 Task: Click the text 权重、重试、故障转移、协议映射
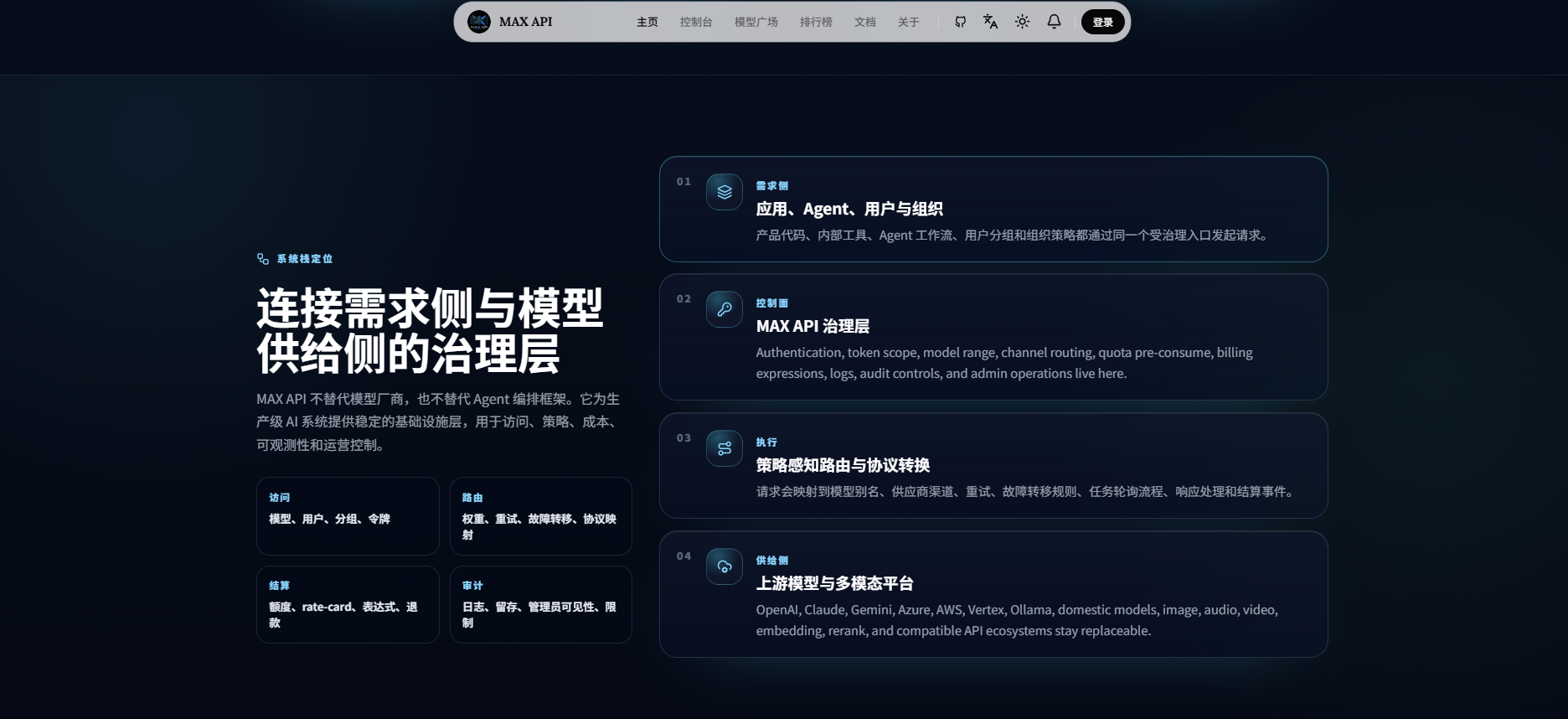click(x=539, y=527)
